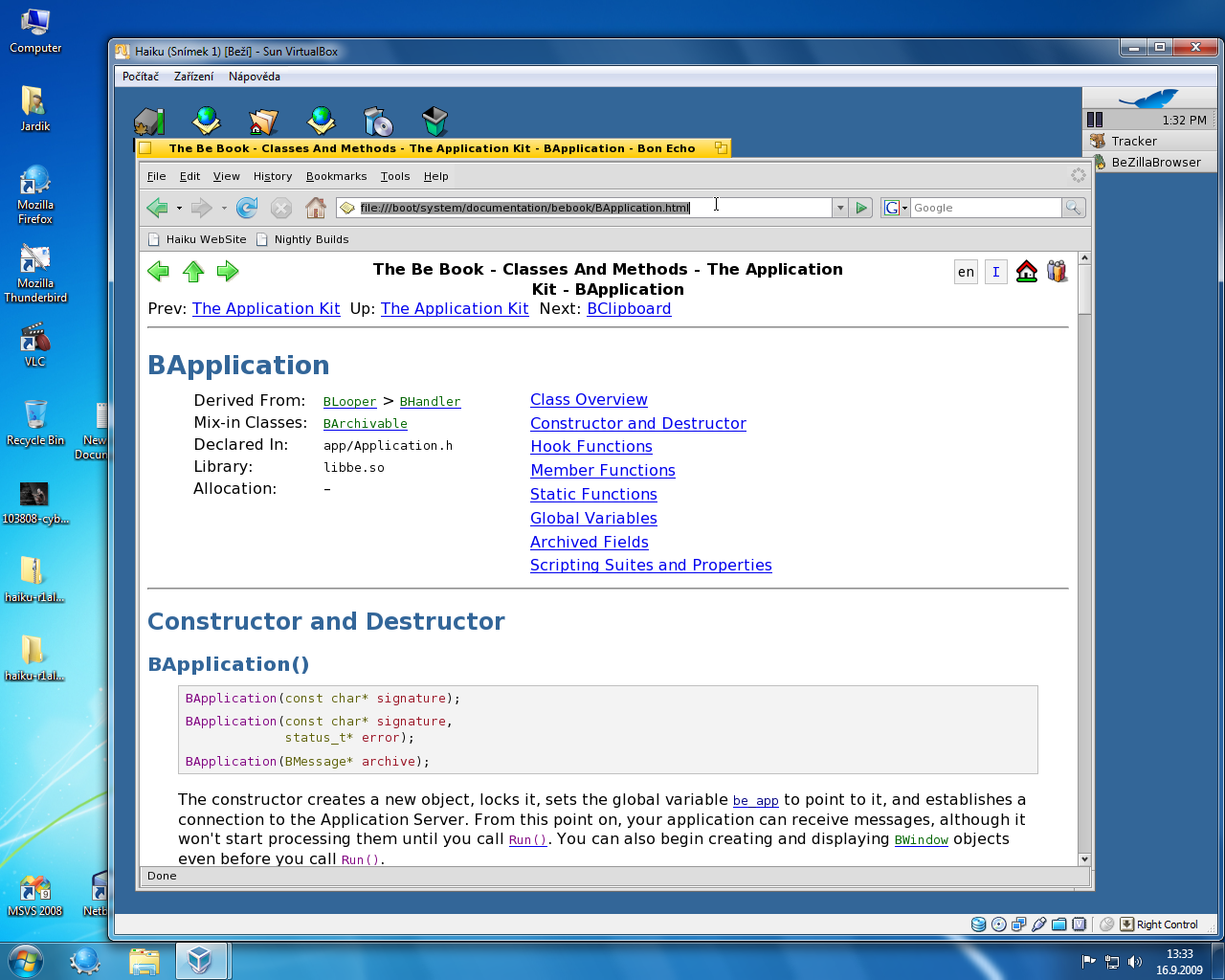Viewport: 1225px width, 980px height.
Task: Open the trash can icon on Haiku desktop
Action: pyautogui.click(x=435, y=122)
